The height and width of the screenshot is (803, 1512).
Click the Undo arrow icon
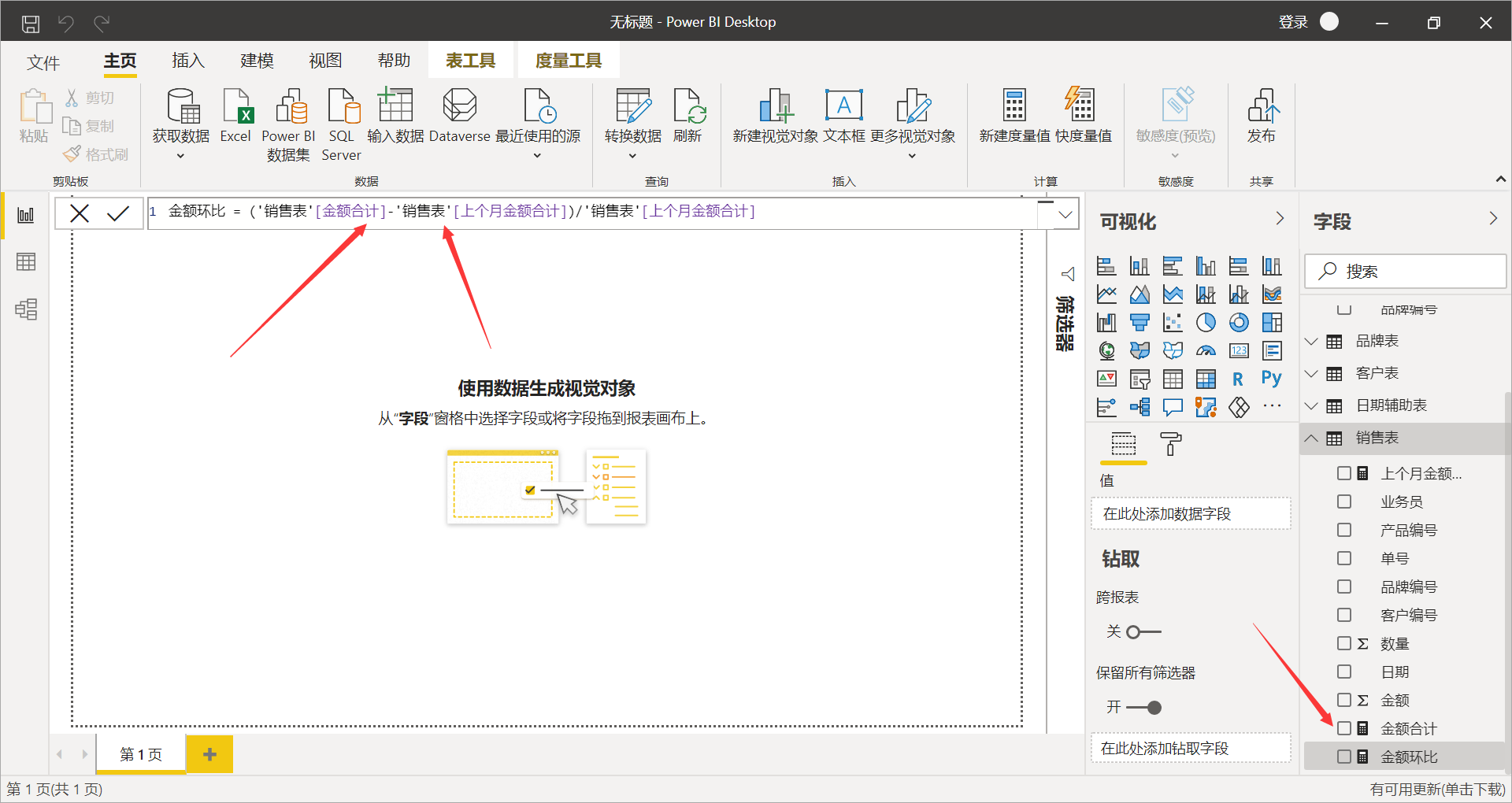(x=66, y=24)
